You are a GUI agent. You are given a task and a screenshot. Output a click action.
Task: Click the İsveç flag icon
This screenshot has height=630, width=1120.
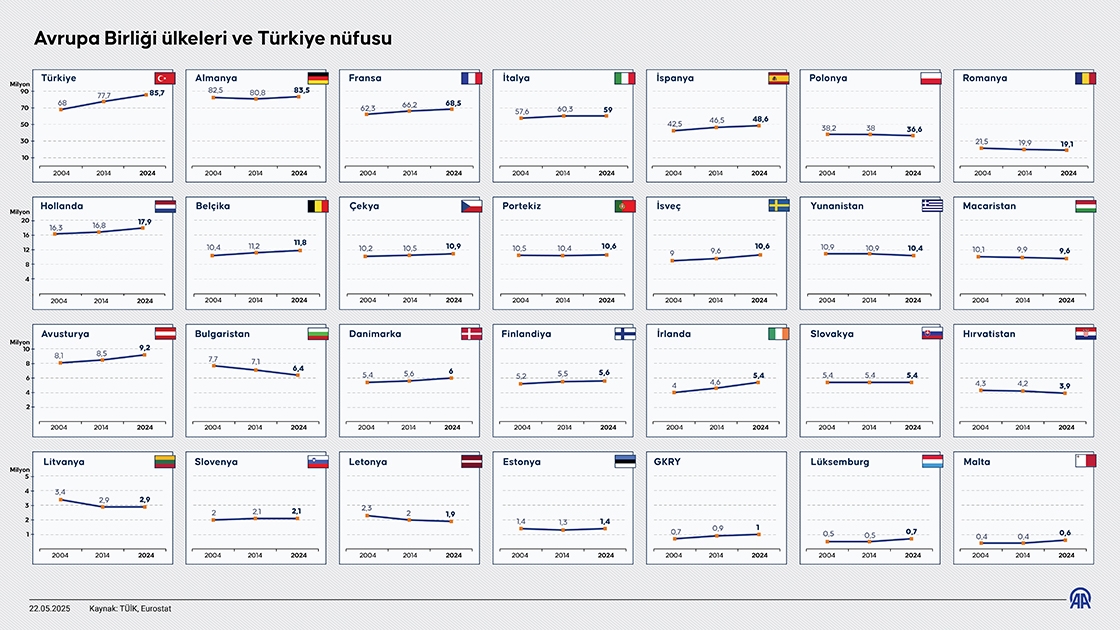pos(778,206)
